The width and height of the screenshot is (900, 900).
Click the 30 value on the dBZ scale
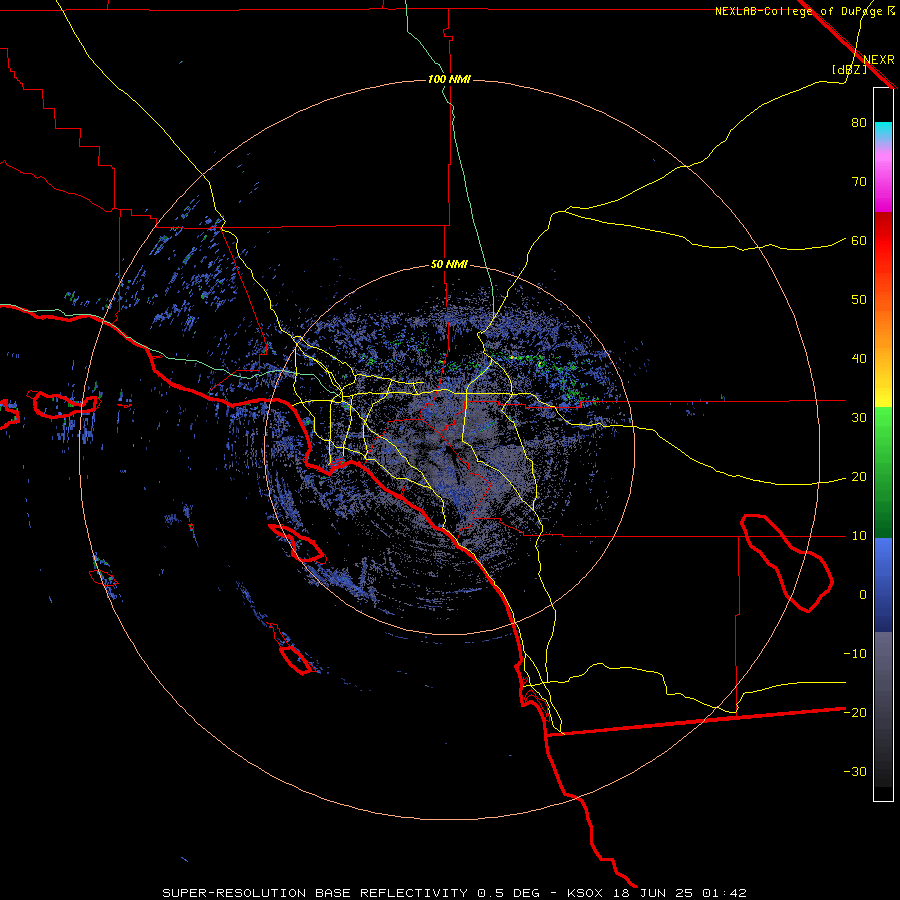click(859, 418)
